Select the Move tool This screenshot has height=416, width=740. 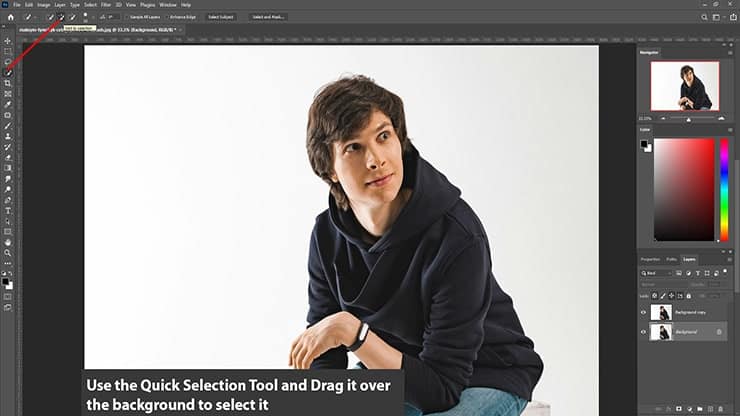click(x=8, y=41)
